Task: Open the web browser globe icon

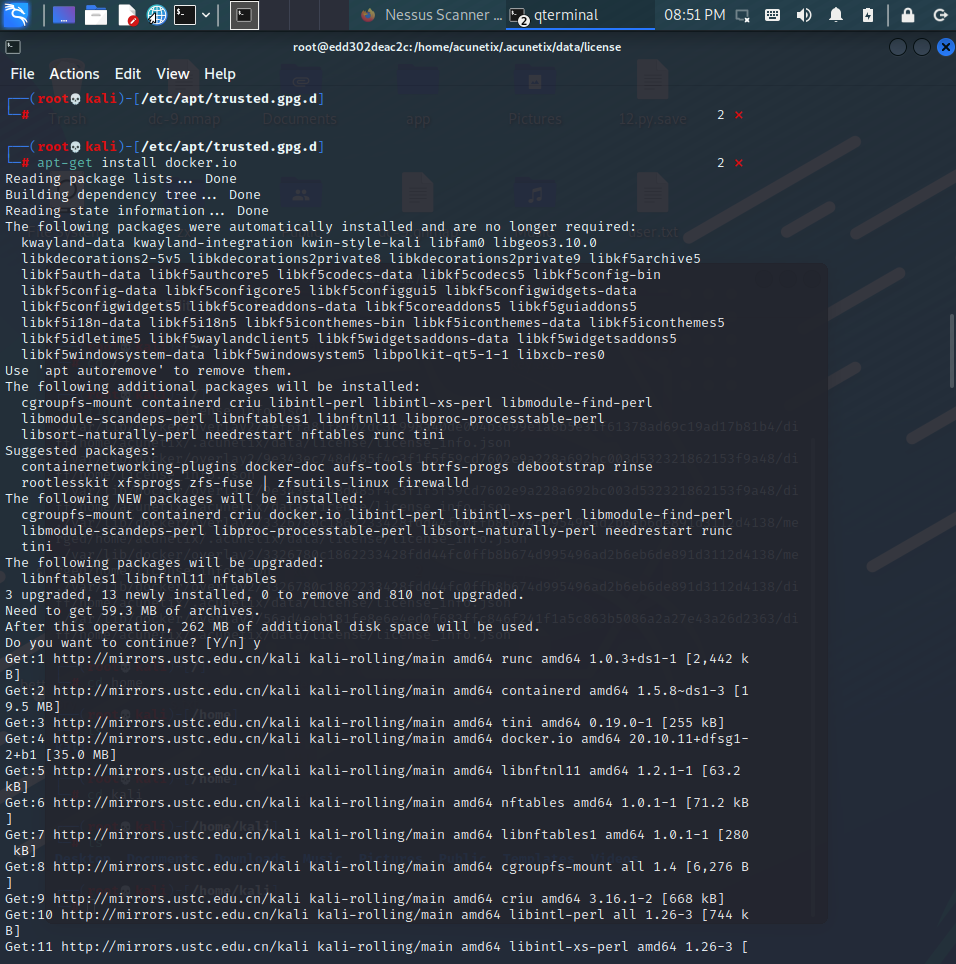Action: [155, 14]
